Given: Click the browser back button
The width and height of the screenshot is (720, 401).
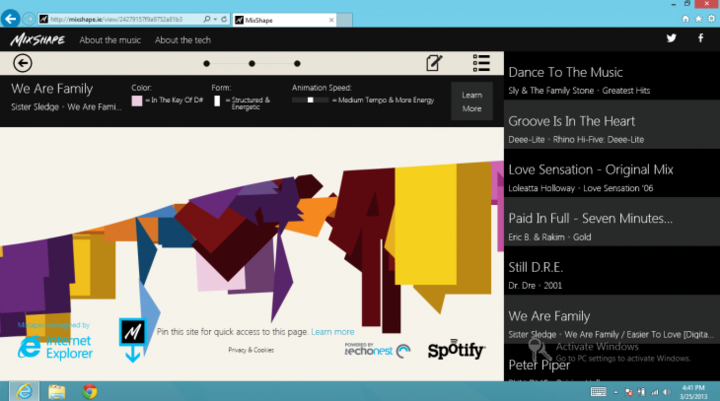Looking at the screenshot, I should tap(11, 19).
